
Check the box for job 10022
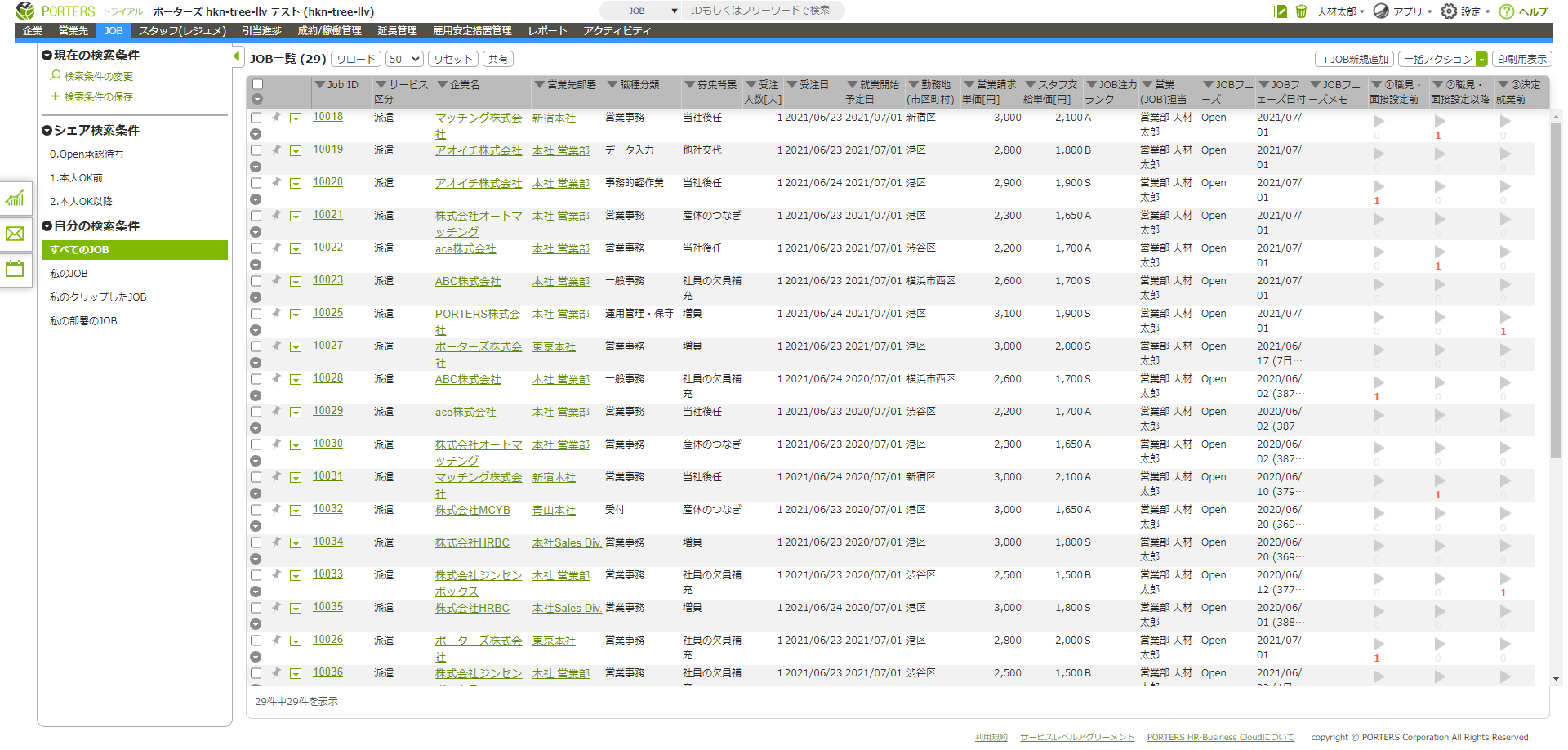256,248
